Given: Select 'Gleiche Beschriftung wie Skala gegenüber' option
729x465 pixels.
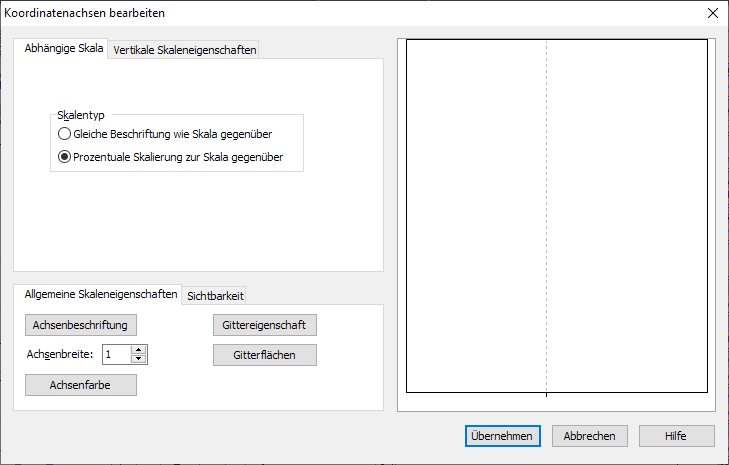Looking at the screenshot, I should pos(65,134).
